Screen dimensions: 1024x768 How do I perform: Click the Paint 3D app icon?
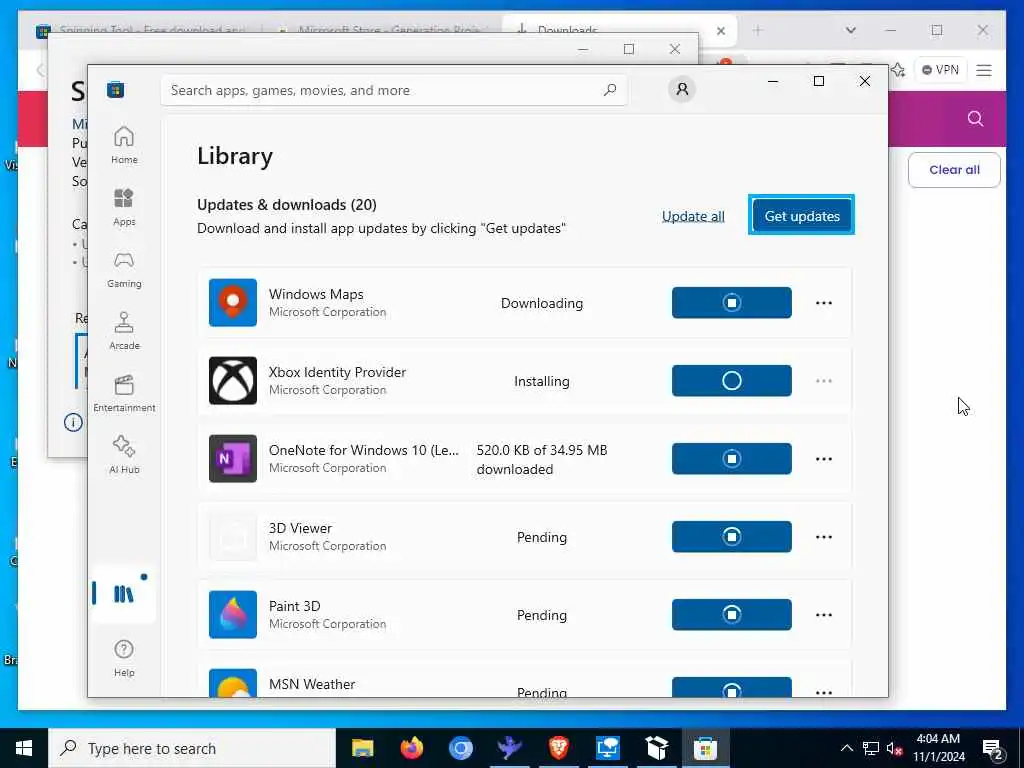232,615
